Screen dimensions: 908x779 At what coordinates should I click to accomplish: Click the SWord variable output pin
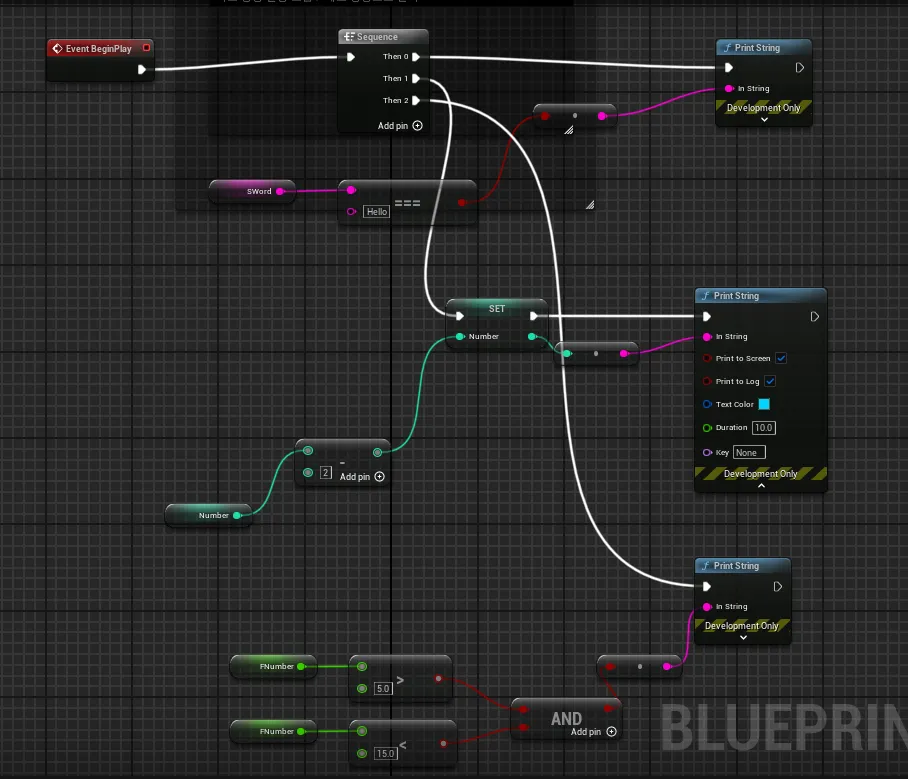coord(280,191)
